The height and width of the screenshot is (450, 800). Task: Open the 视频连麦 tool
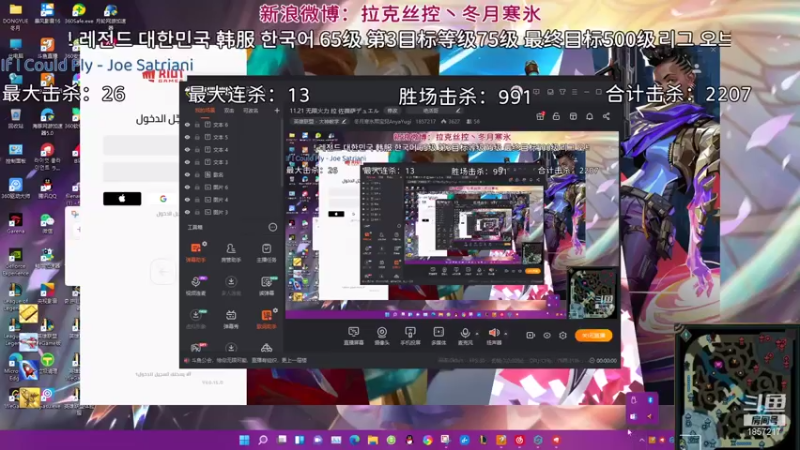195,286
